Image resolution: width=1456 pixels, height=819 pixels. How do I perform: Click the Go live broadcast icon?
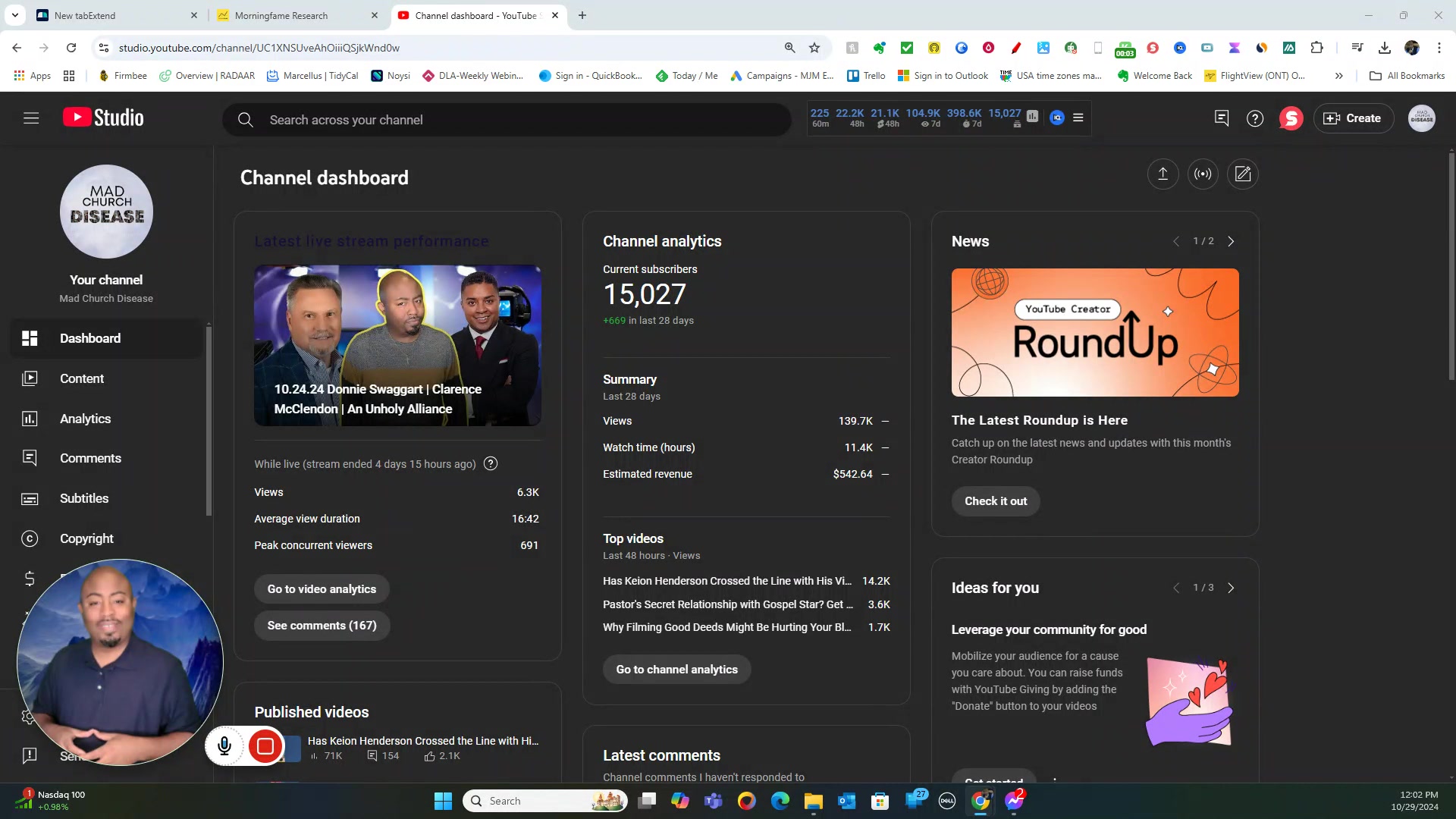1203,174
